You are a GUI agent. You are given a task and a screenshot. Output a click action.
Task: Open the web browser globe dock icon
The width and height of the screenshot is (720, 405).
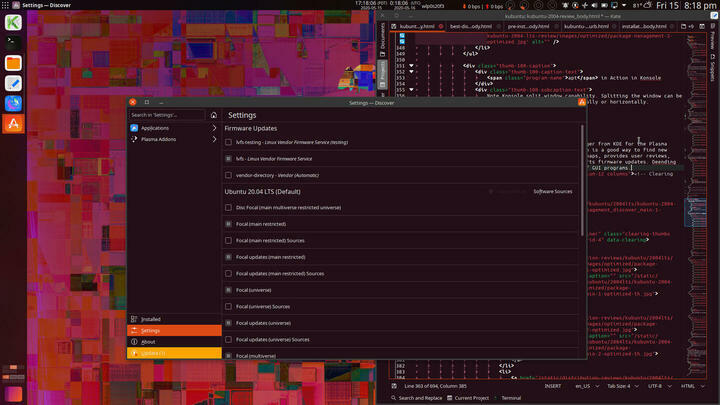[x=13, y=103]
